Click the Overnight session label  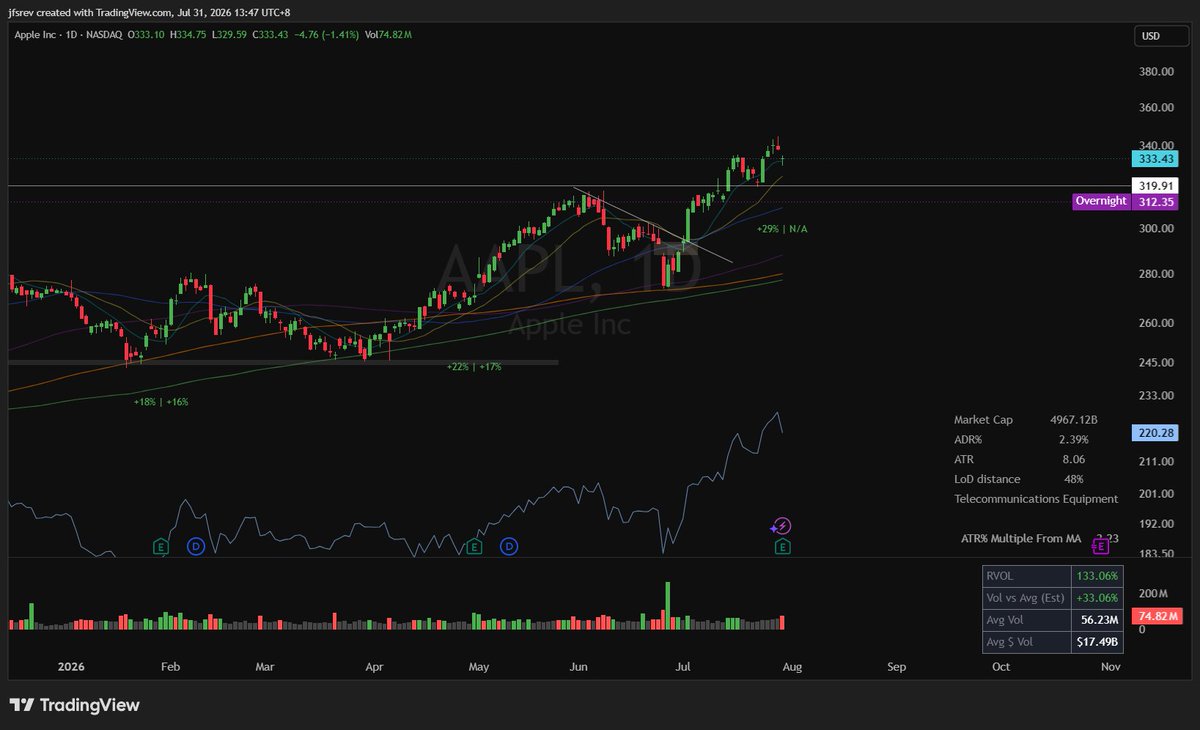tap(1101, 201)
